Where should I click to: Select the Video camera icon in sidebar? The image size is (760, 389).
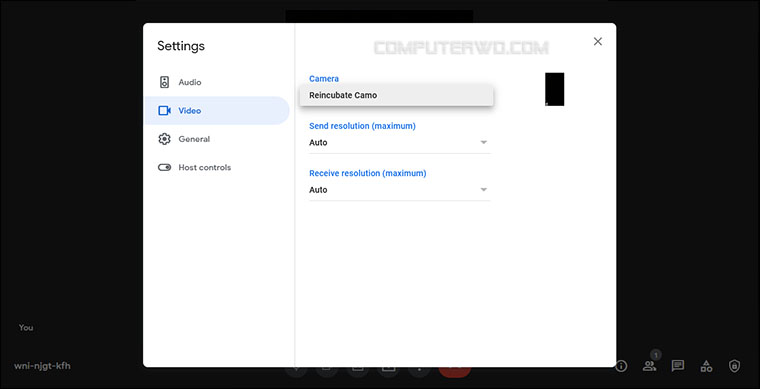point(164,110)
